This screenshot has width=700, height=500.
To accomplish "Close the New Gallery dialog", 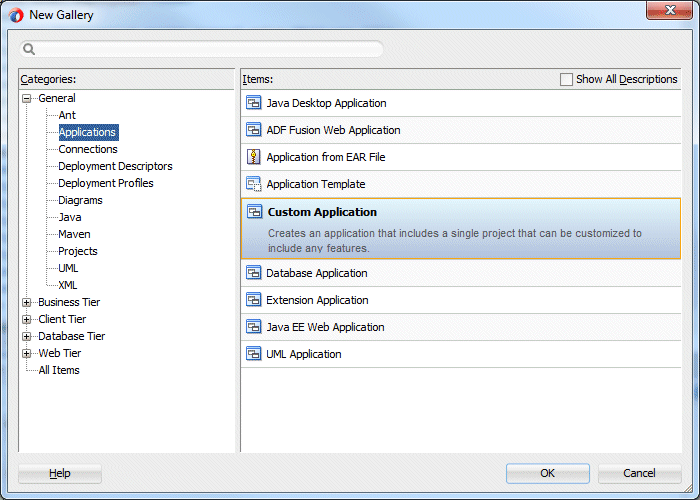I will pyautogui.click(x=669, y=11).
